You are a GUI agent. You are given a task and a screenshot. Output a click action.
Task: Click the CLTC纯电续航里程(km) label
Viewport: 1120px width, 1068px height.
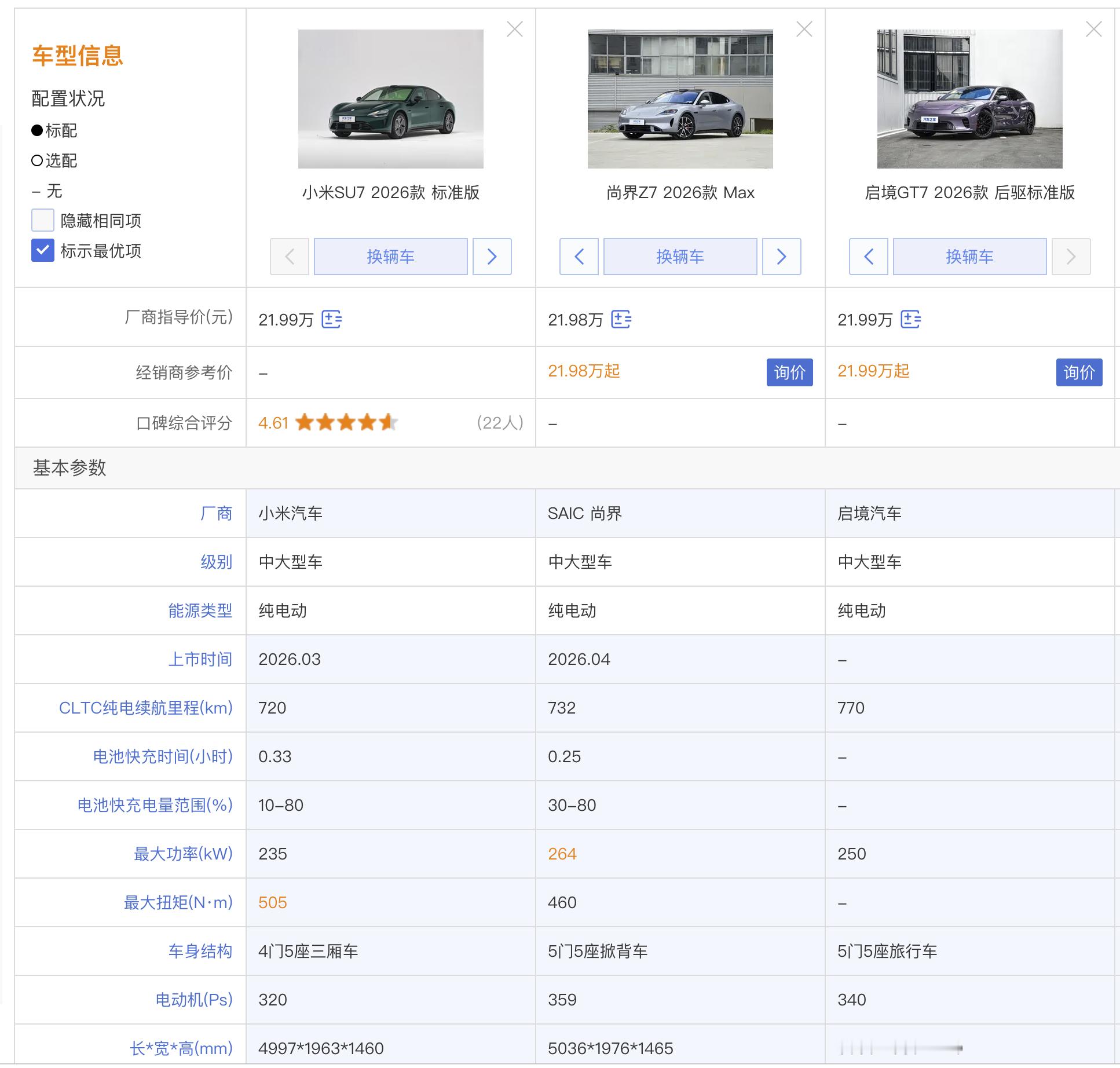146,708
